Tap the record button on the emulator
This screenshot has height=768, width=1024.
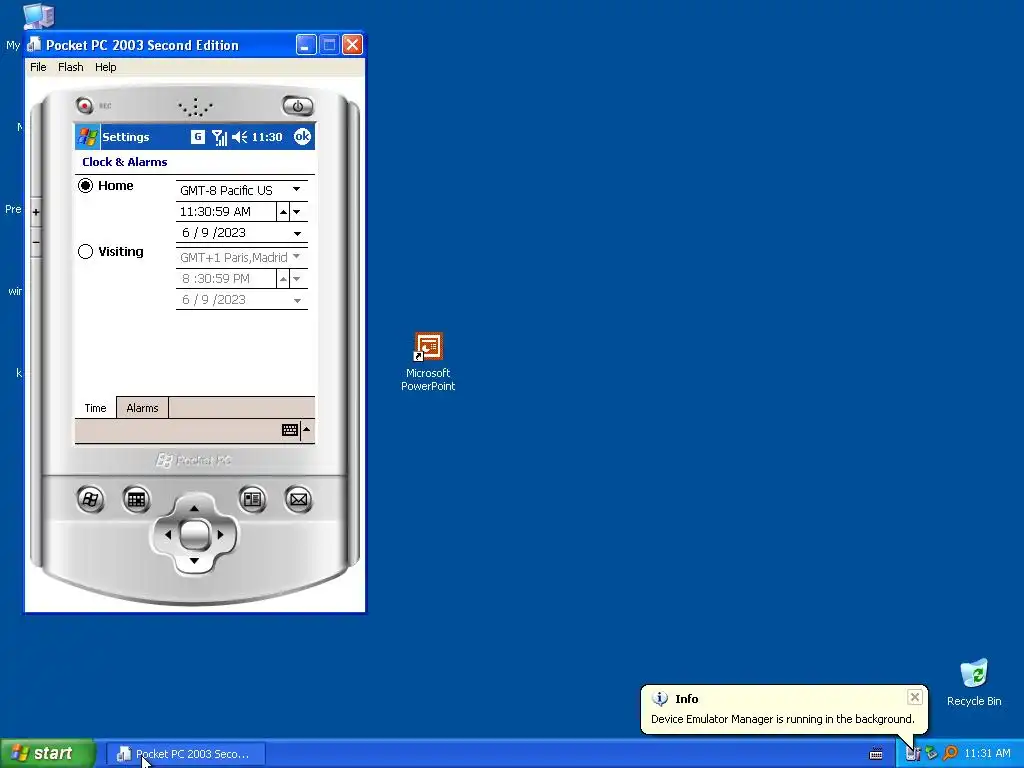(84, 105)
